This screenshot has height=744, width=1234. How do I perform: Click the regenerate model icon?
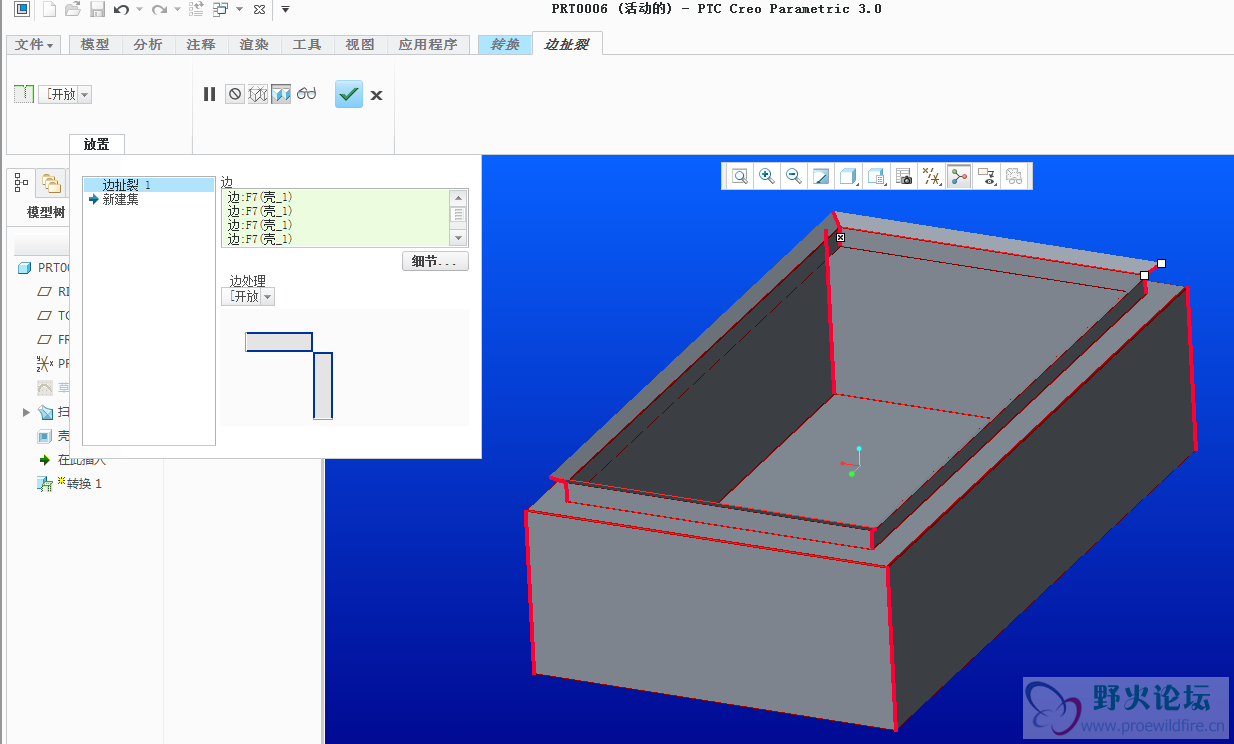click(196, 9)
